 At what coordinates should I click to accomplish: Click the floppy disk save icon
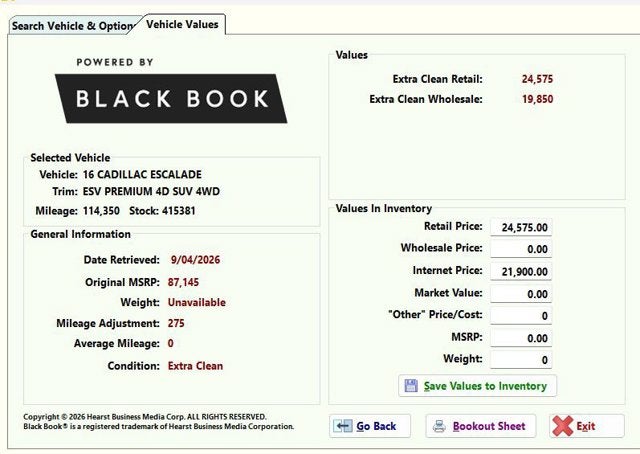[411, 386]
